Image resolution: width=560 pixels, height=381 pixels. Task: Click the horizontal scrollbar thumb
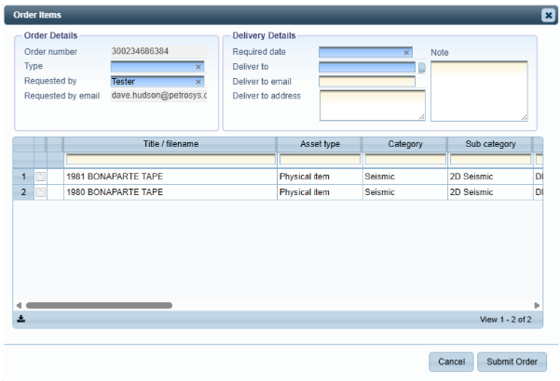(99, 305)
